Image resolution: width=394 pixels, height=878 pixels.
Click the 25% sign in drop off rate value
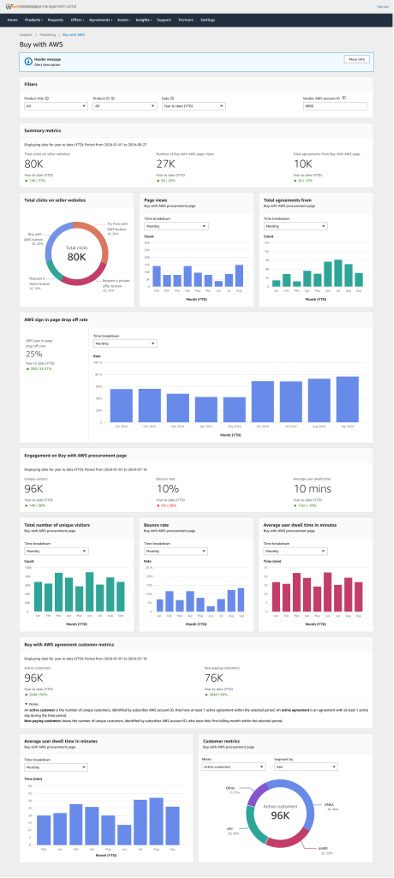[x=34, y=354]
